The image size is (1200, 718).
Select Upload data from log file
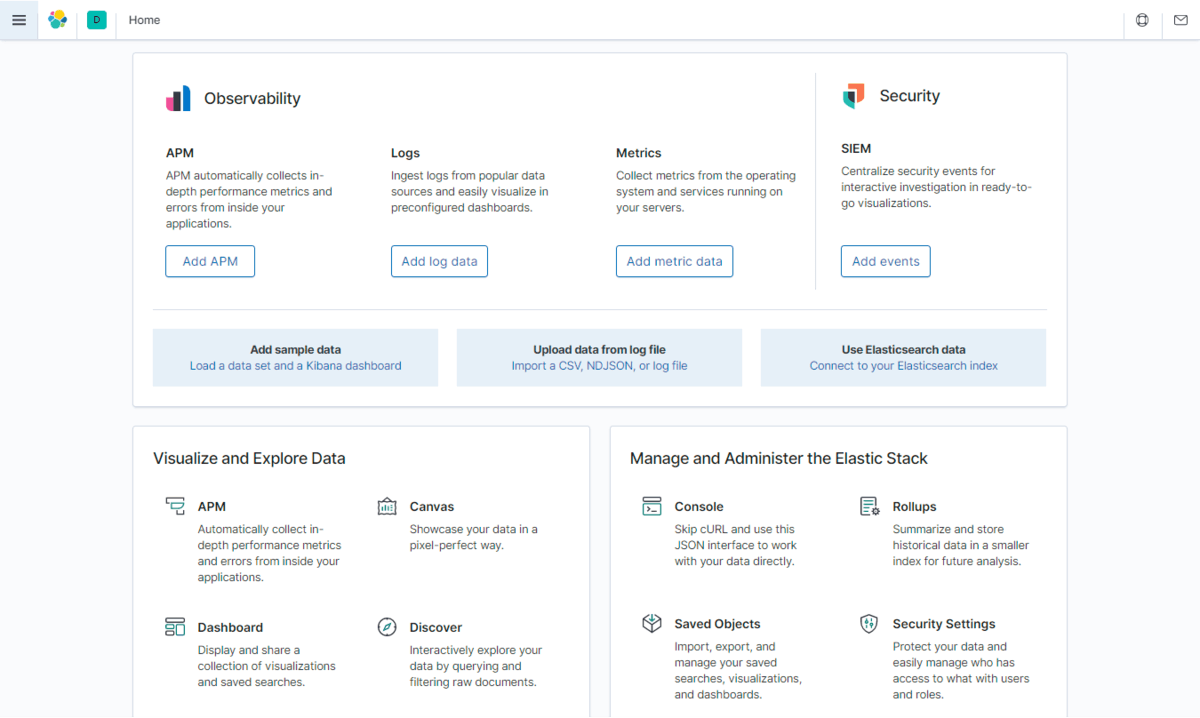[599, 358]
